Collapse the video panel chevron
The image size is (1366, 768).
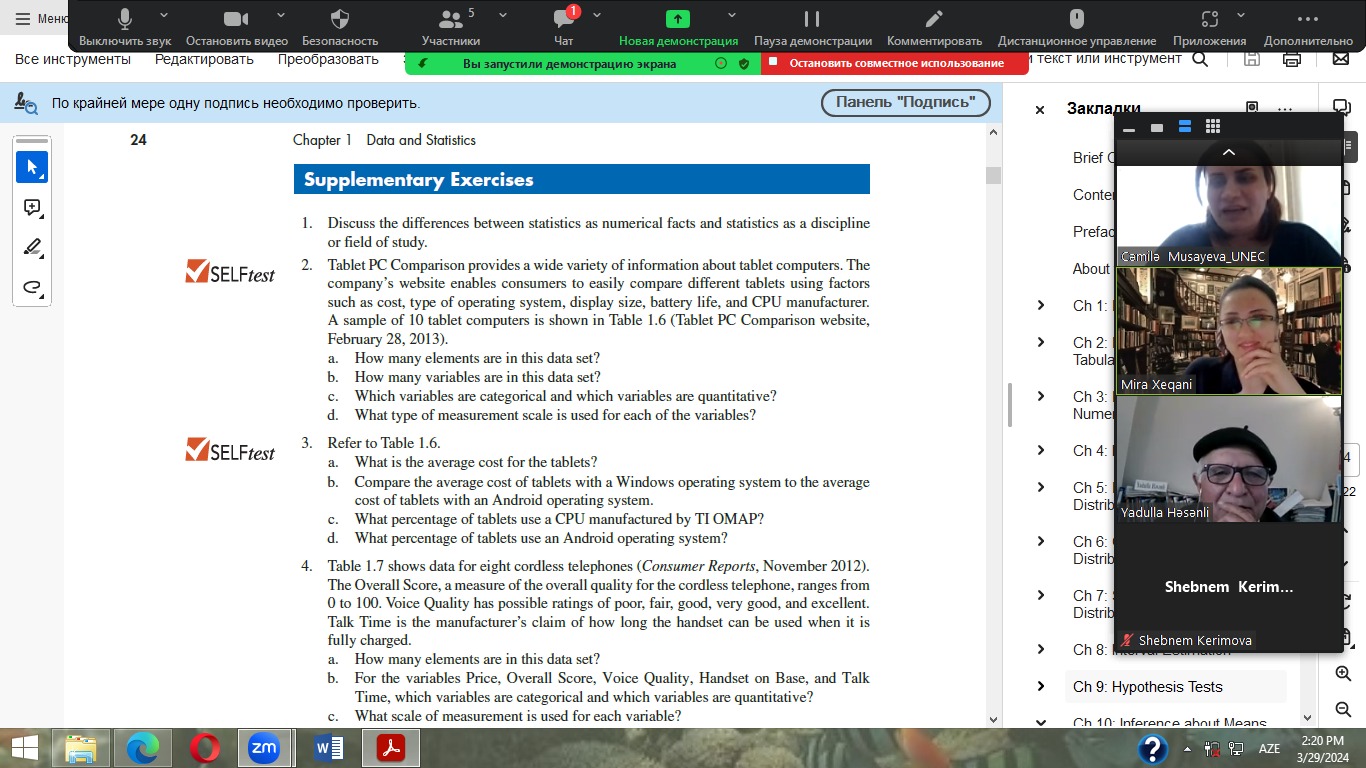pyautogui.click(x=1229, y=152)
